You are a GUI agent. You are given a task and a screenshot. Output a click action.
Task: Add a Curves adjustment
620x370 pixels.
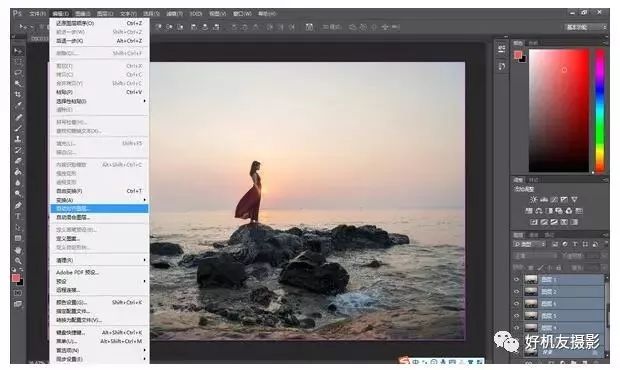coord(554,200)
